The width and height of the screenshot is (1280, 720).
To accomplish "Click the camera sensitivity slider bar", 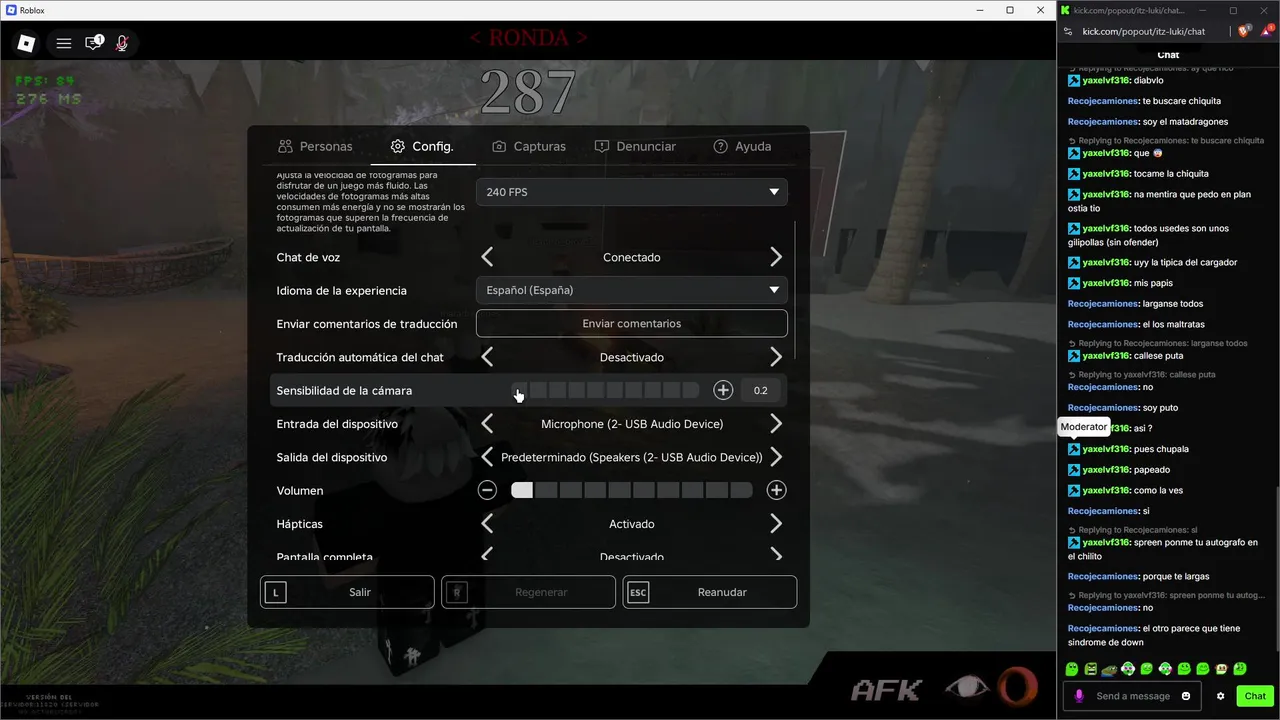I will point(605,390).
